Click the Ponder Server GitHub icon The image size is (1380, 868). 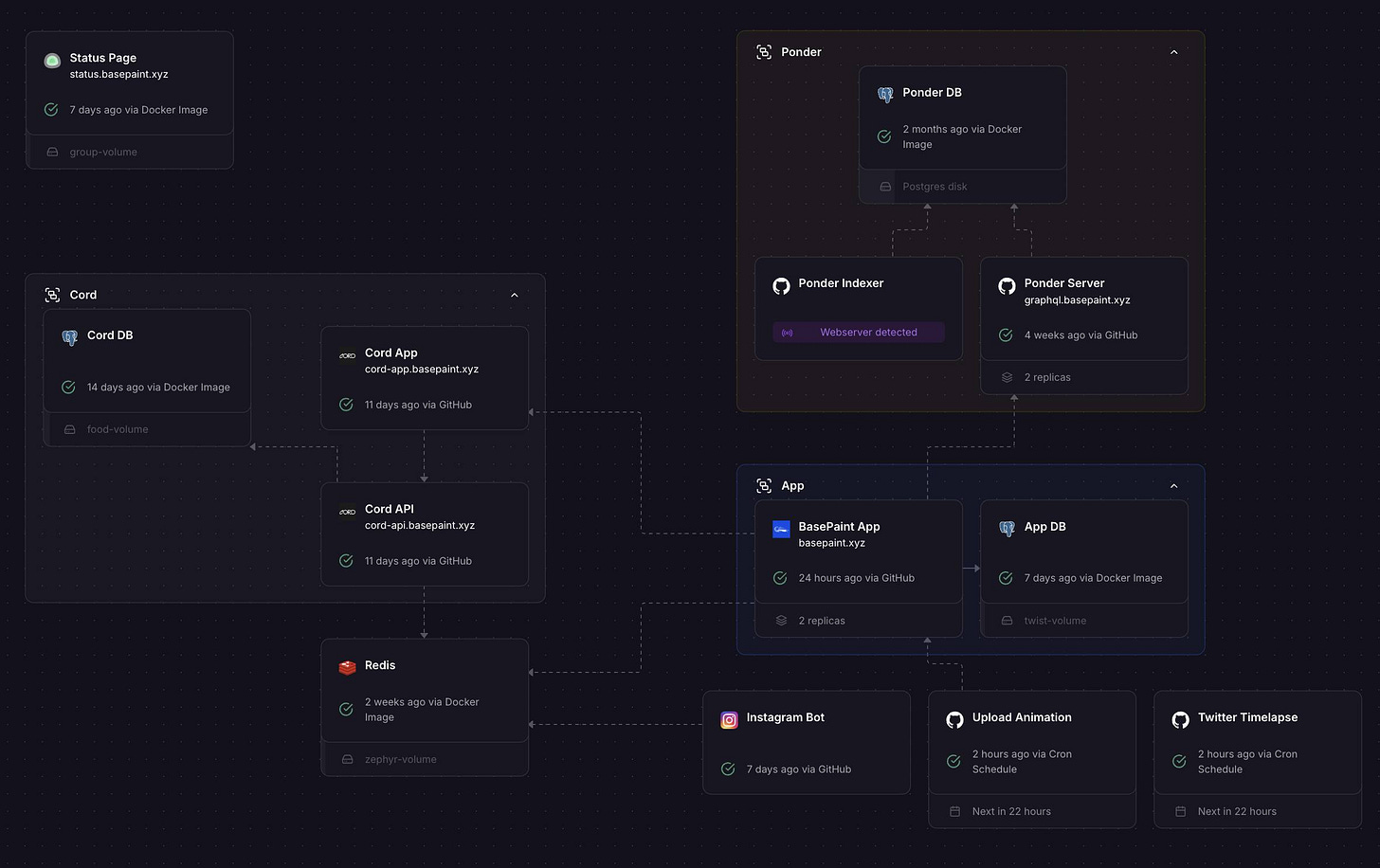[x=1007, y=285]
